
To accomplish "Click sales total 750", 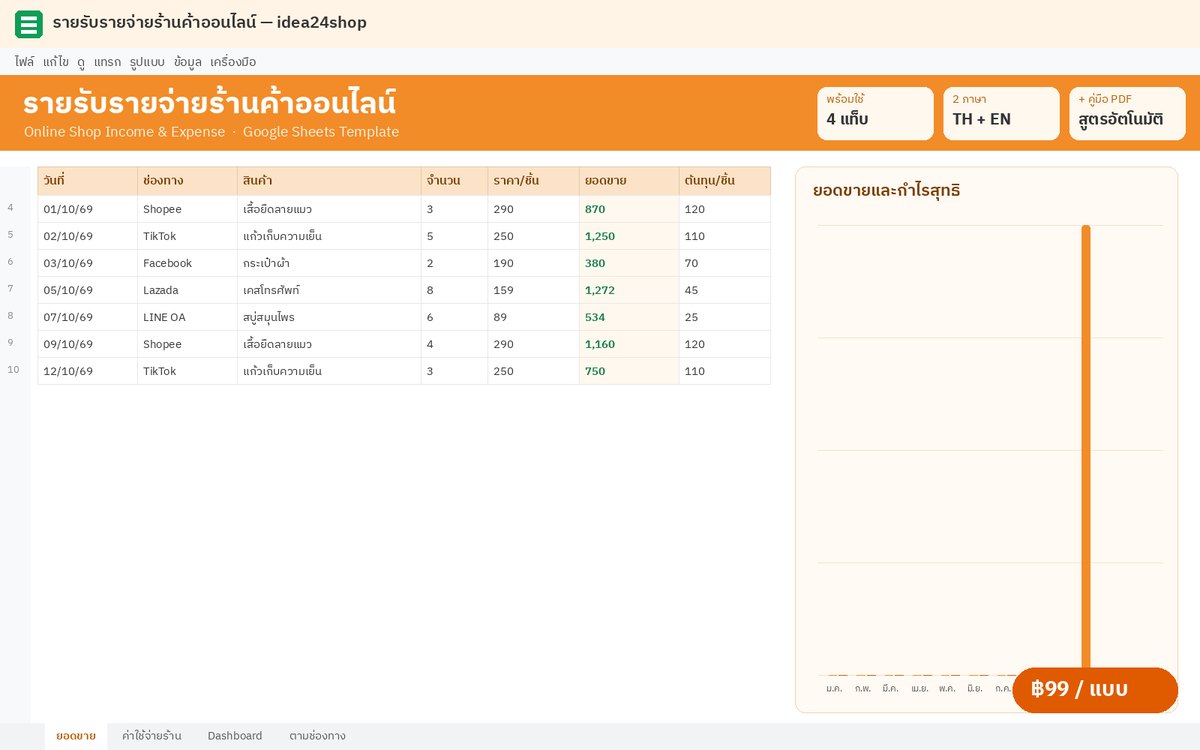I will (629, 371).
